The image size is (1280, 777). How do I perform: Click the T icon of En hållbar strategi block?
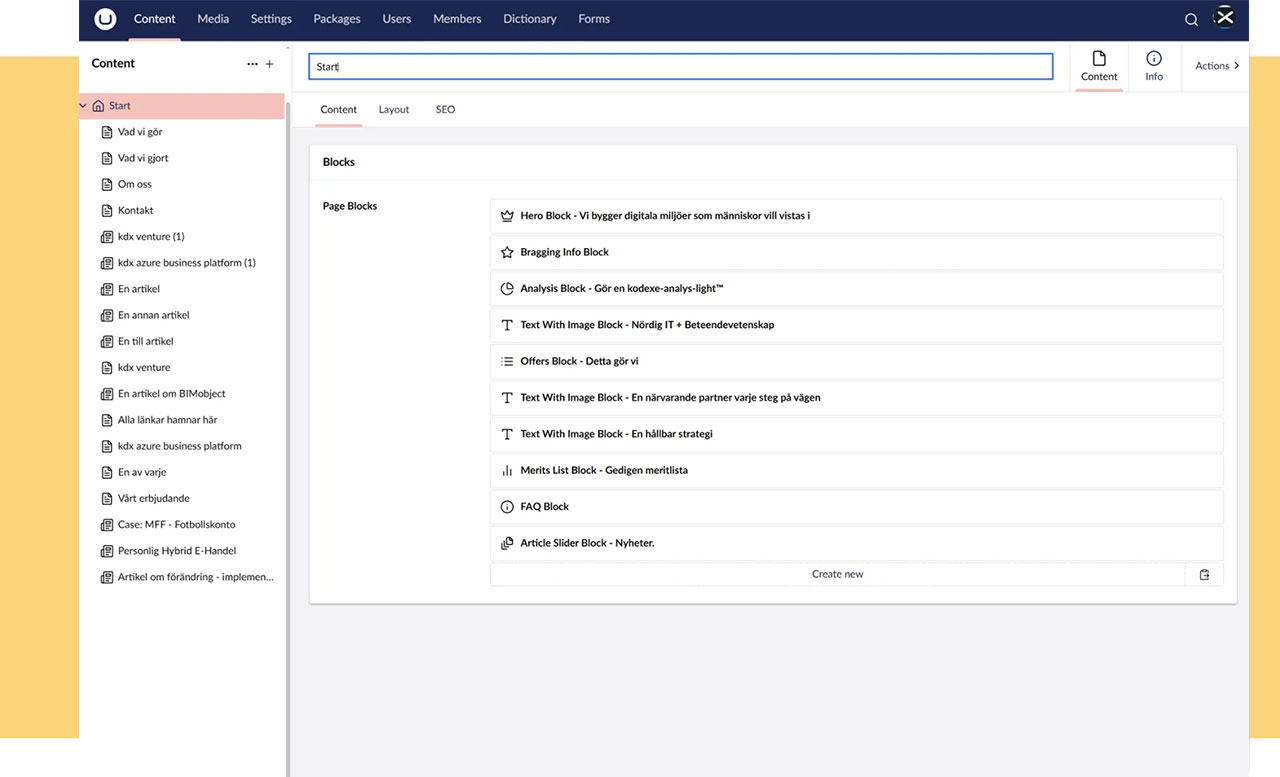coord(507,434)
